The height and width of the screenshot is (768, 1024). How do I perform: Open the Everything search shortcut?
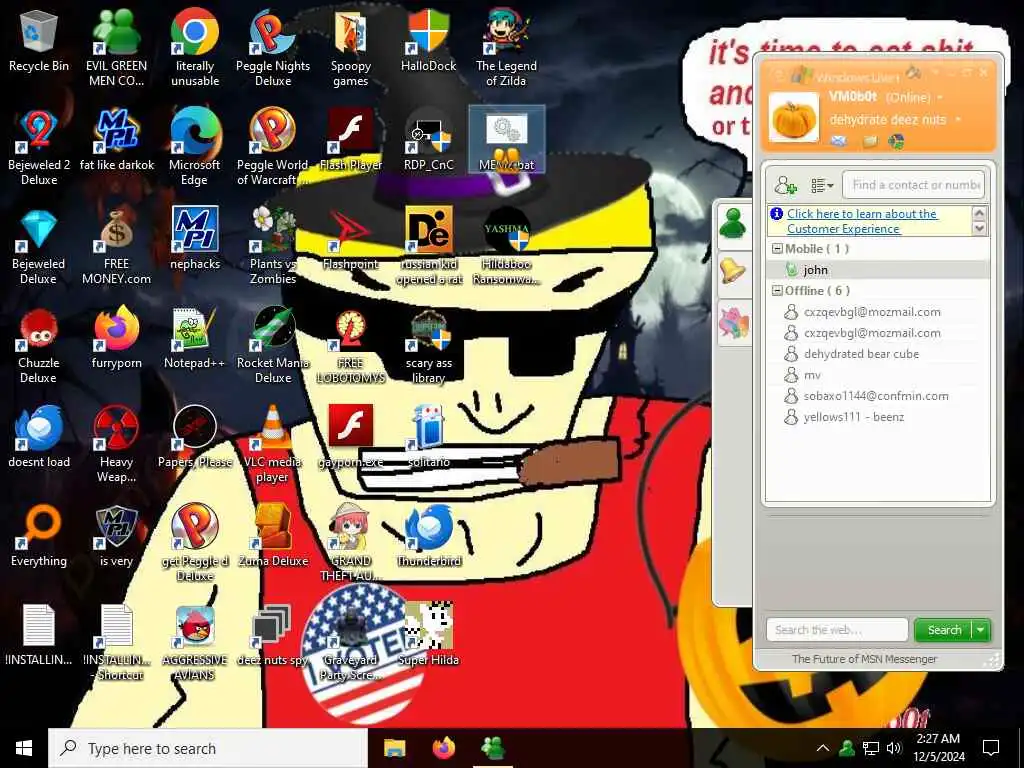tap(39, 537)
